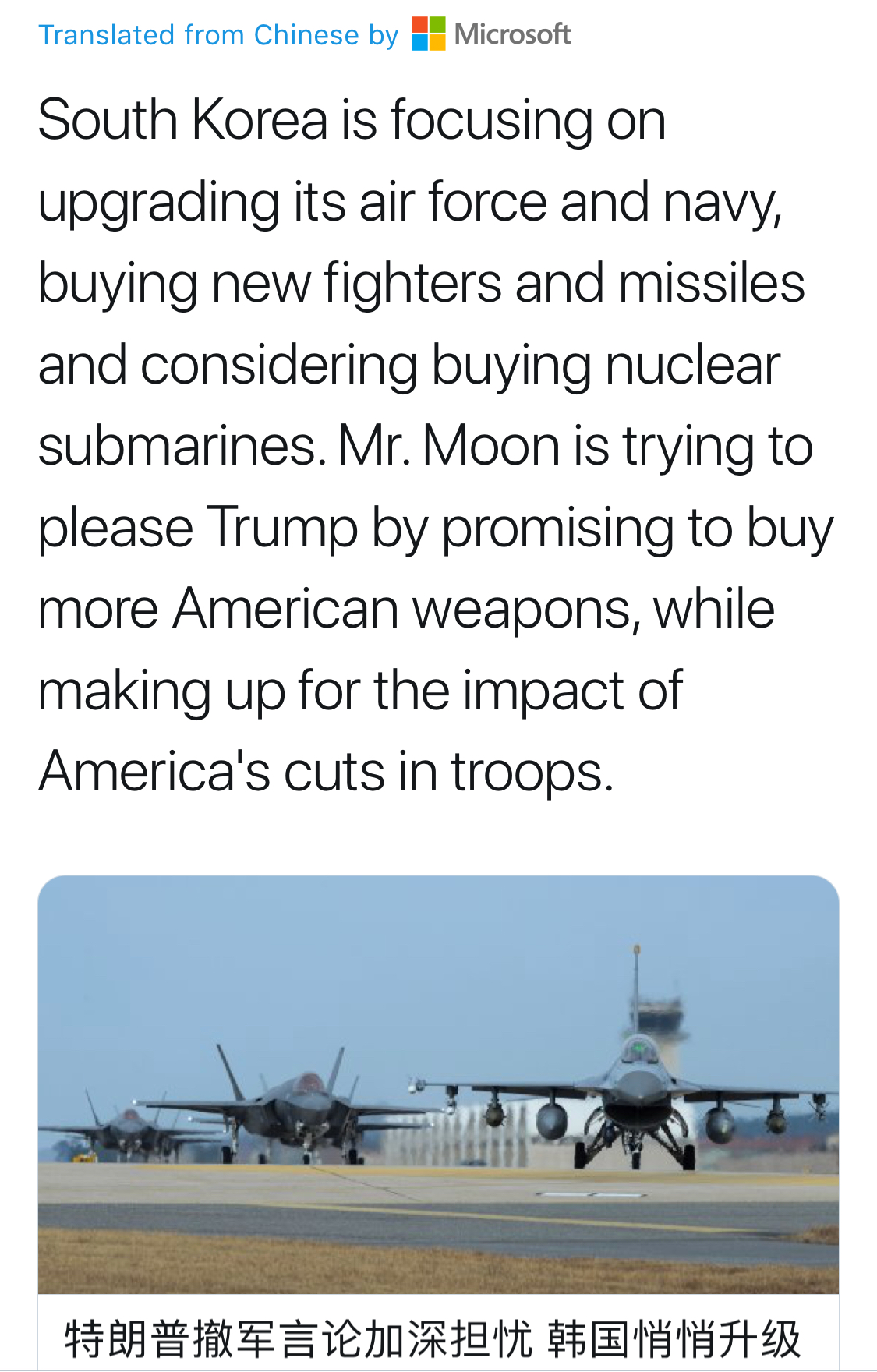Tap the last line 'America's cuts in troops.'
Viewport: 877px width, 1372px height.
coord(326,772)
